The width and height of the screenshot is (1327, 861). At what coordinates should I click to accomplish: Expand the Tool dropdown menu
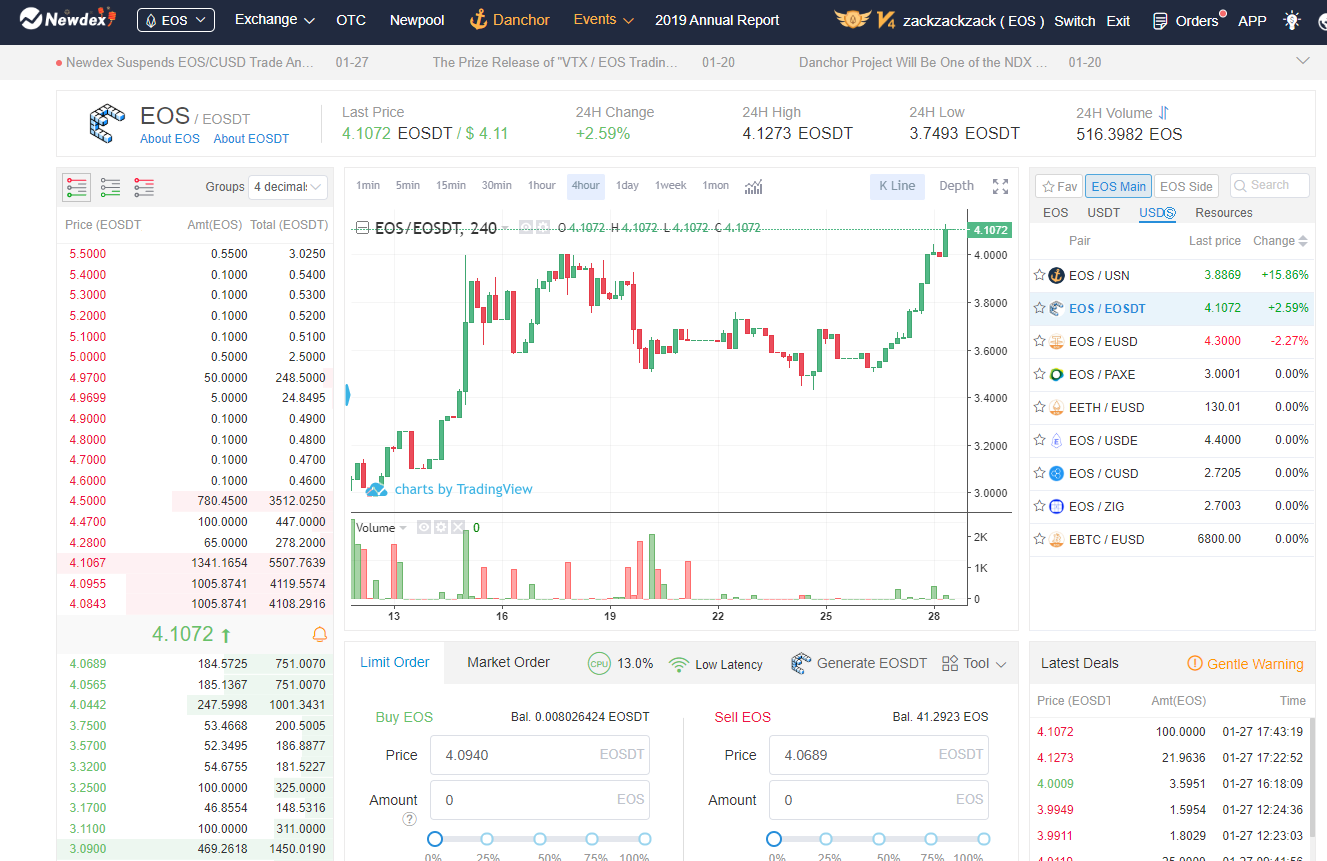pos(974,663)
